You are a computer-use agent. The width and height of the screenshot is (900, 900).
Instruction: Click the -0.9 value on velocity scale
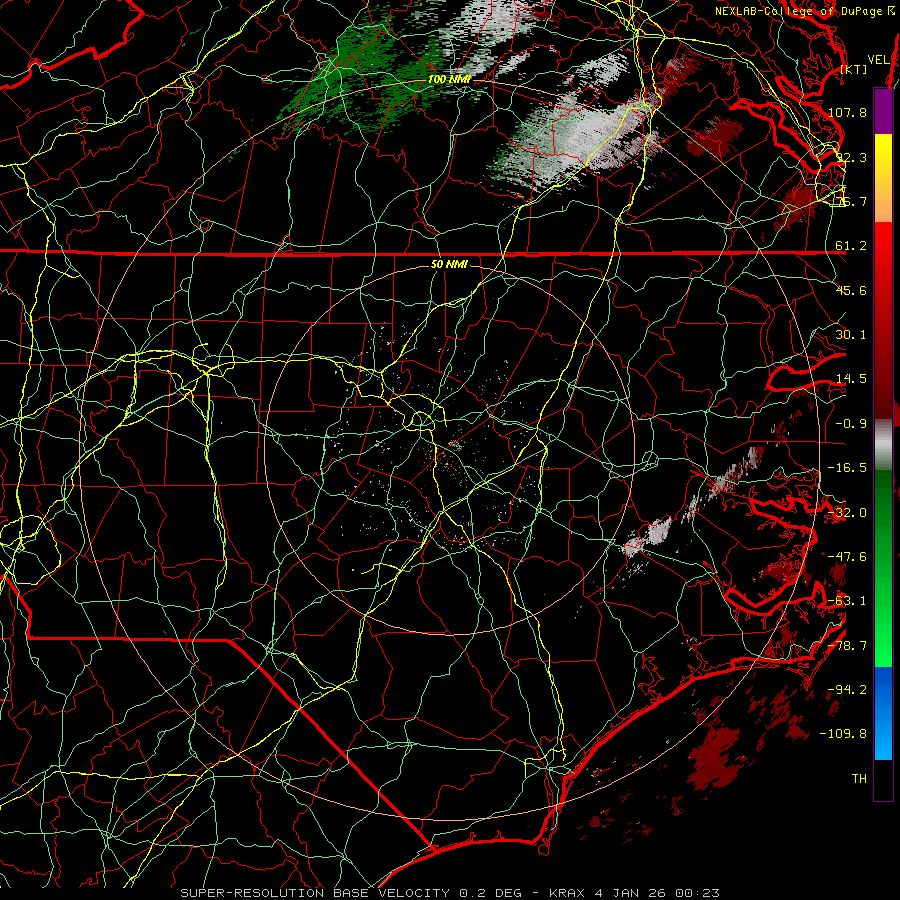(x=851, y=424)
